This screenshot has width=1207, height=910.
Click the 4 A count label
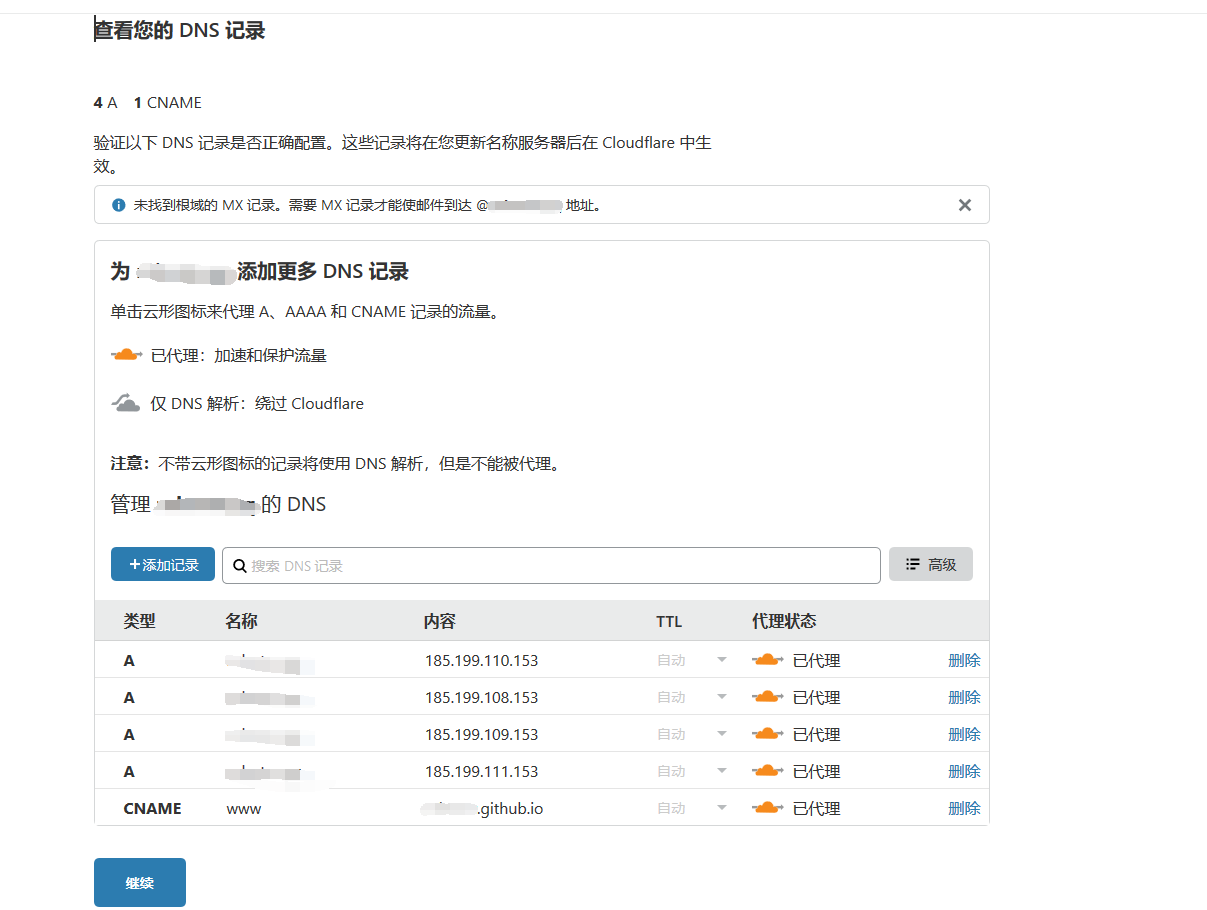click(106, 102)
